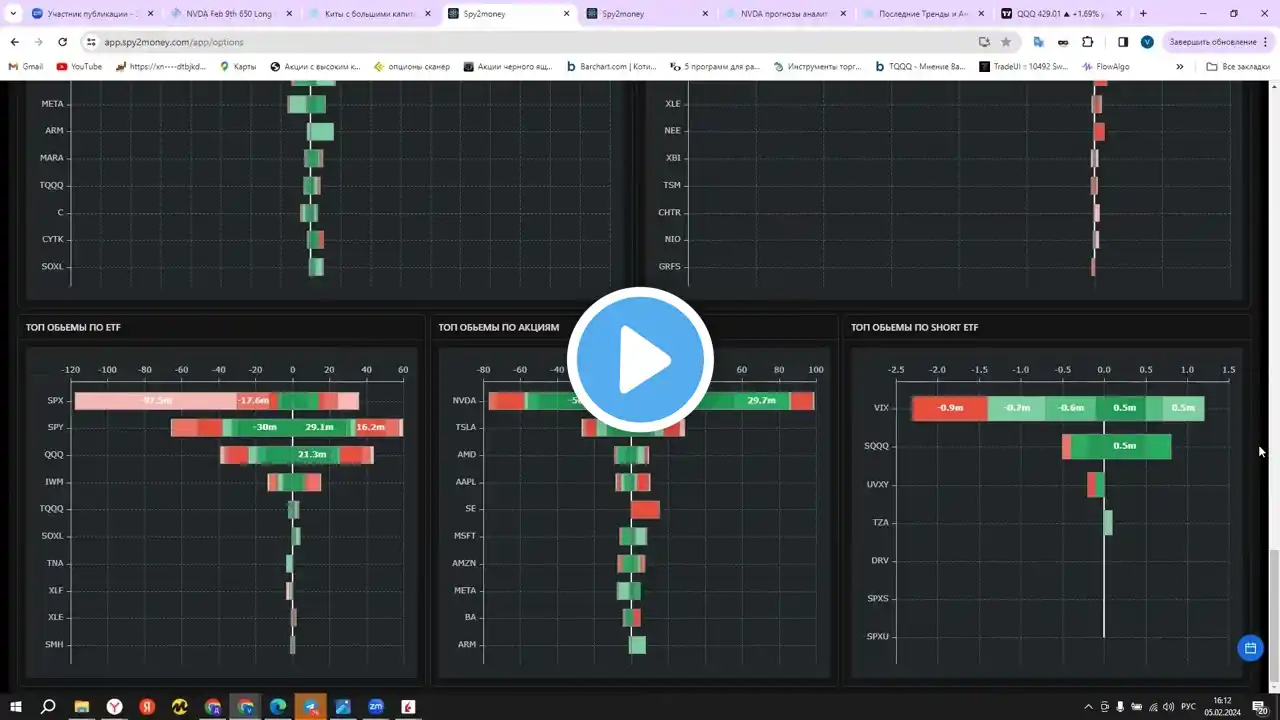Open Windows taskbar search

[x=48, y=707]
